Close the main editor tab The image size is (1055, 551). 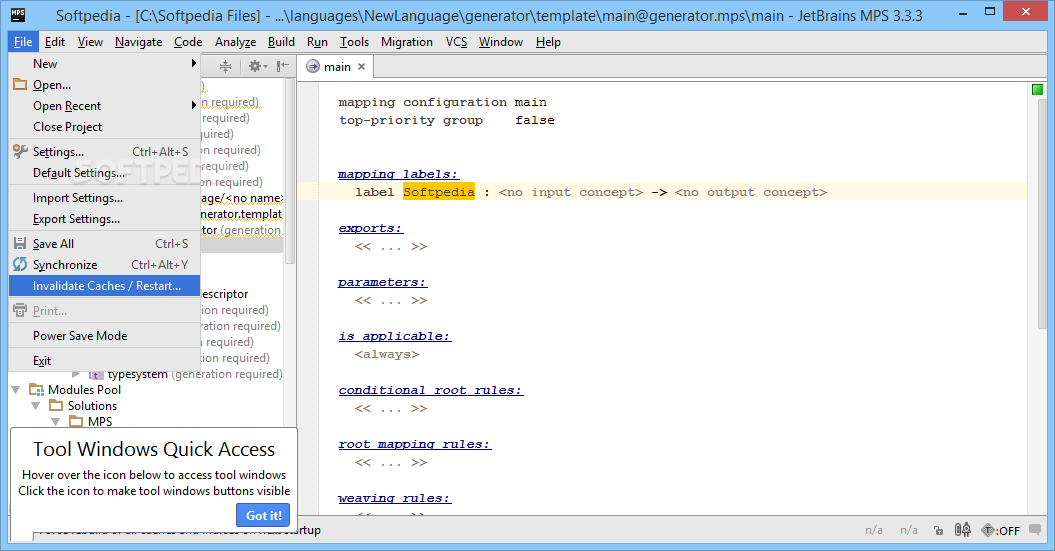[361, 67]
